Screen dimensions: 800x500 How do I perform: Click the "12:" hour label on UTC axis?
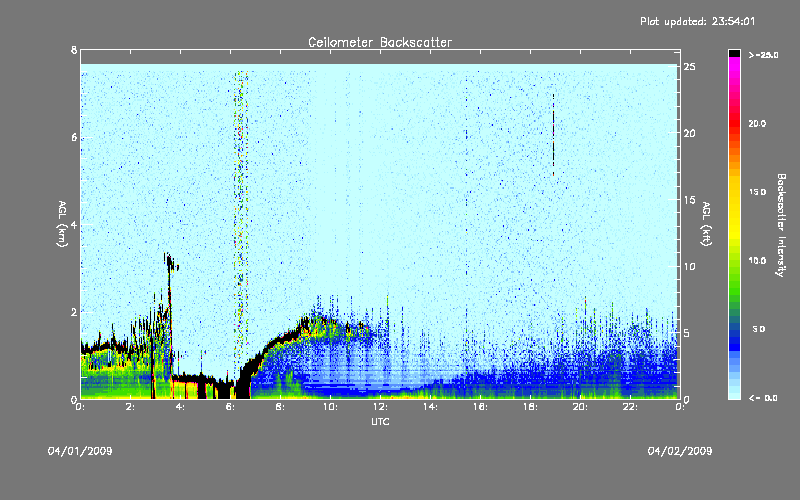[380, 407]
